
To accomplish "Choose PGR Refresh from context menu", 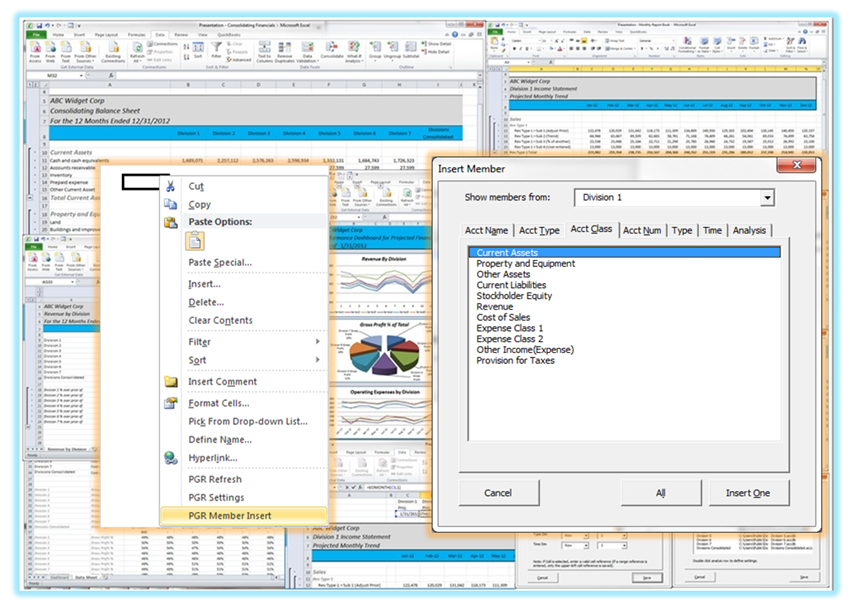I will [244, 479].
